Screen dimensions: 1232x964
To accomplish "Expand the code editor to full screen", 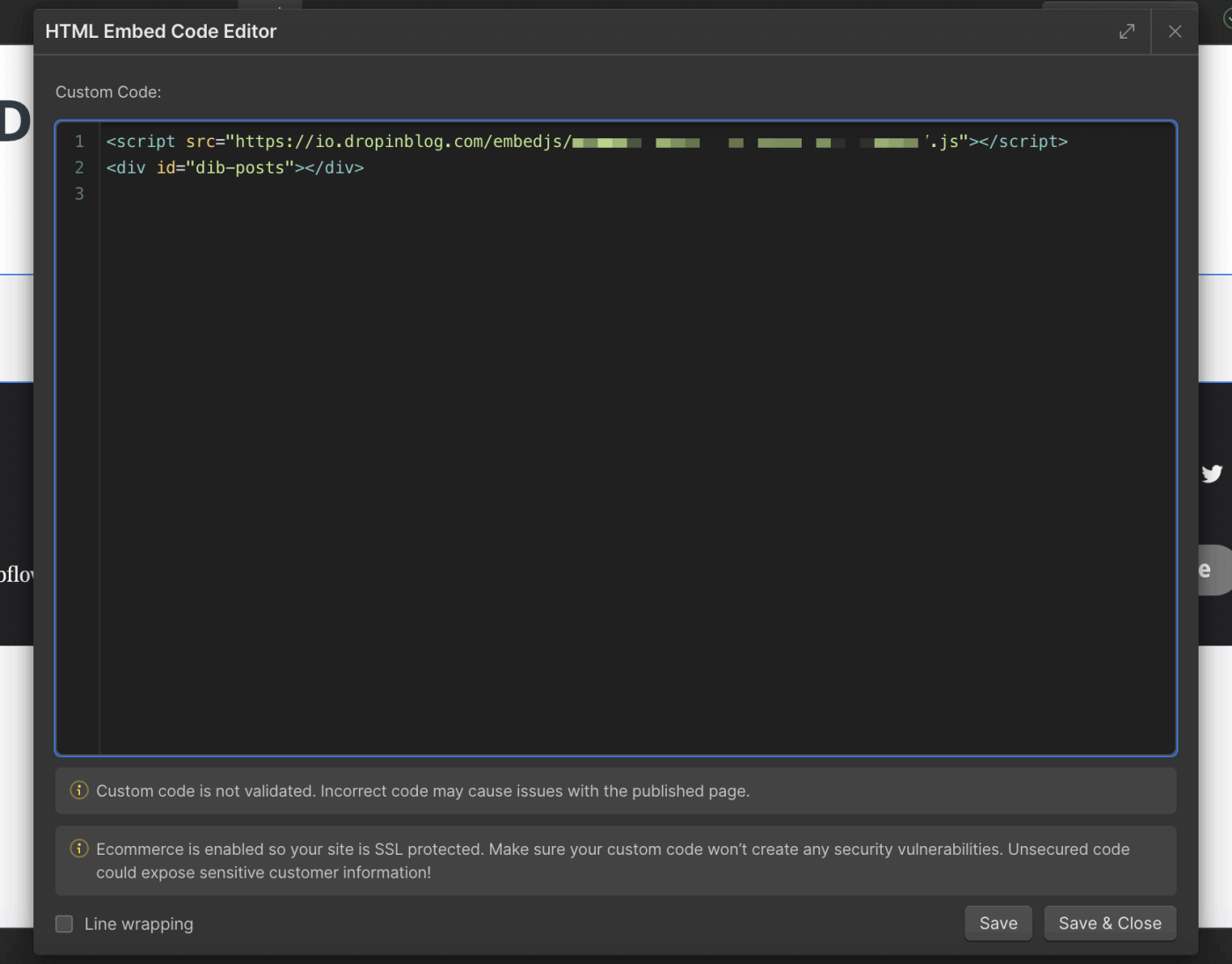I will coord(1126,32).
